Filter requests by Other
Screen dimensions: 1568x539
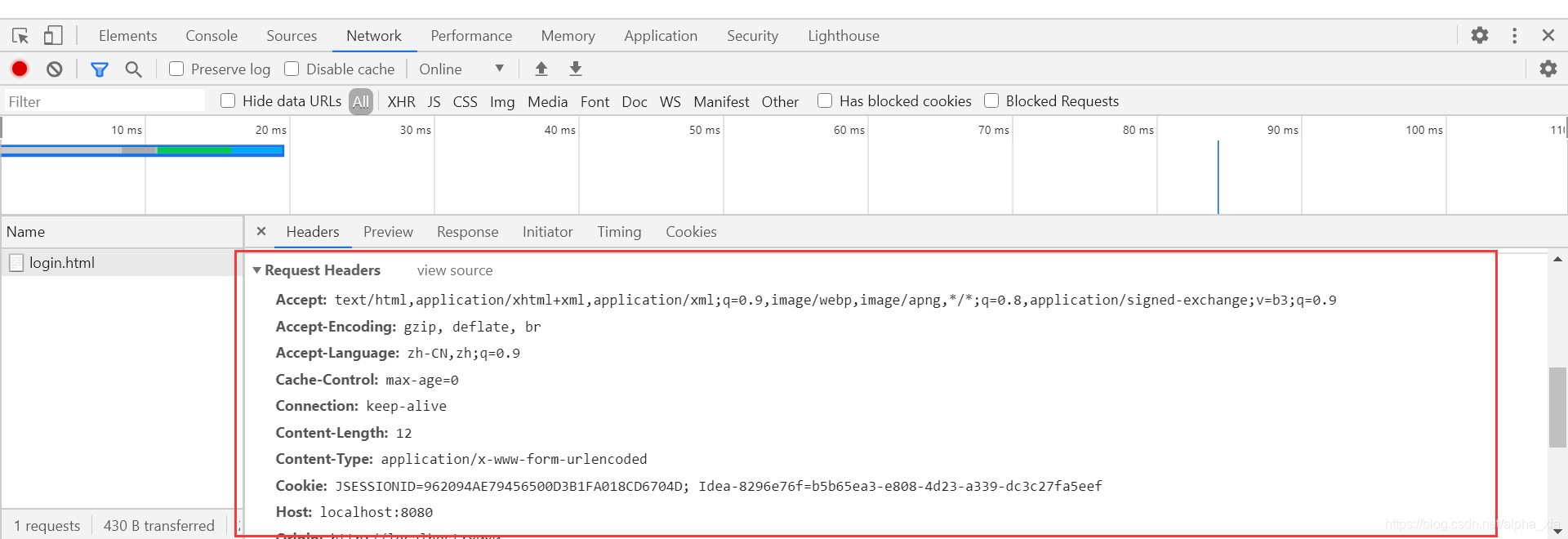(780, 101)
